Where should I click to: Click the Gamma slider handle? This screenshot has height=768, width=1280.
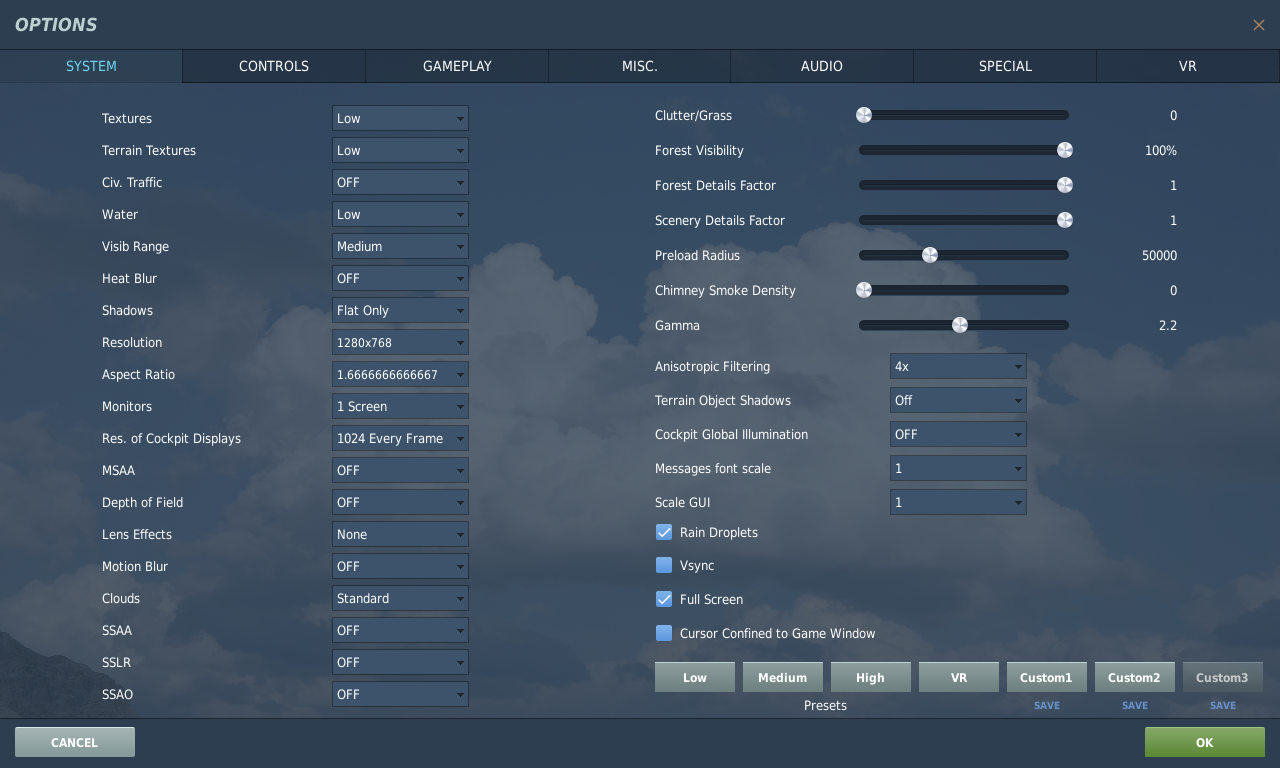click(960, 325)
